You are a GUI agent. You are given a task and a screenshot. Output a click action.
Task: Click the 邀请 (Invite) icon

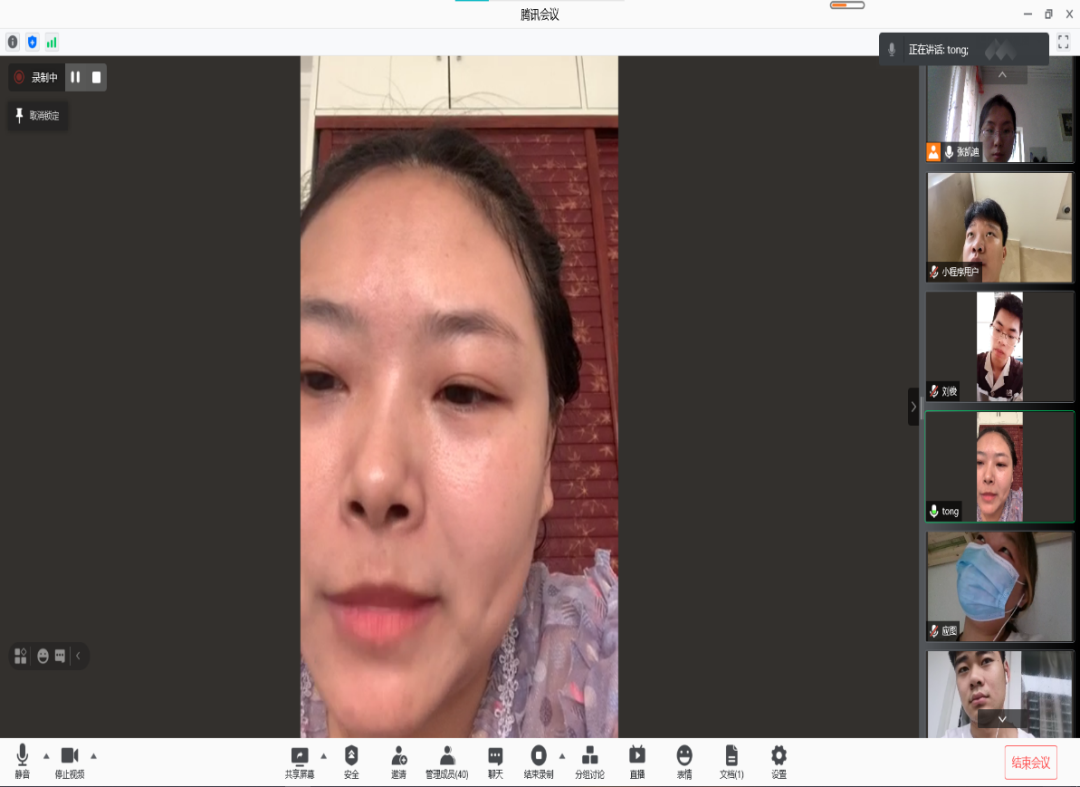[x=399, y=761]
